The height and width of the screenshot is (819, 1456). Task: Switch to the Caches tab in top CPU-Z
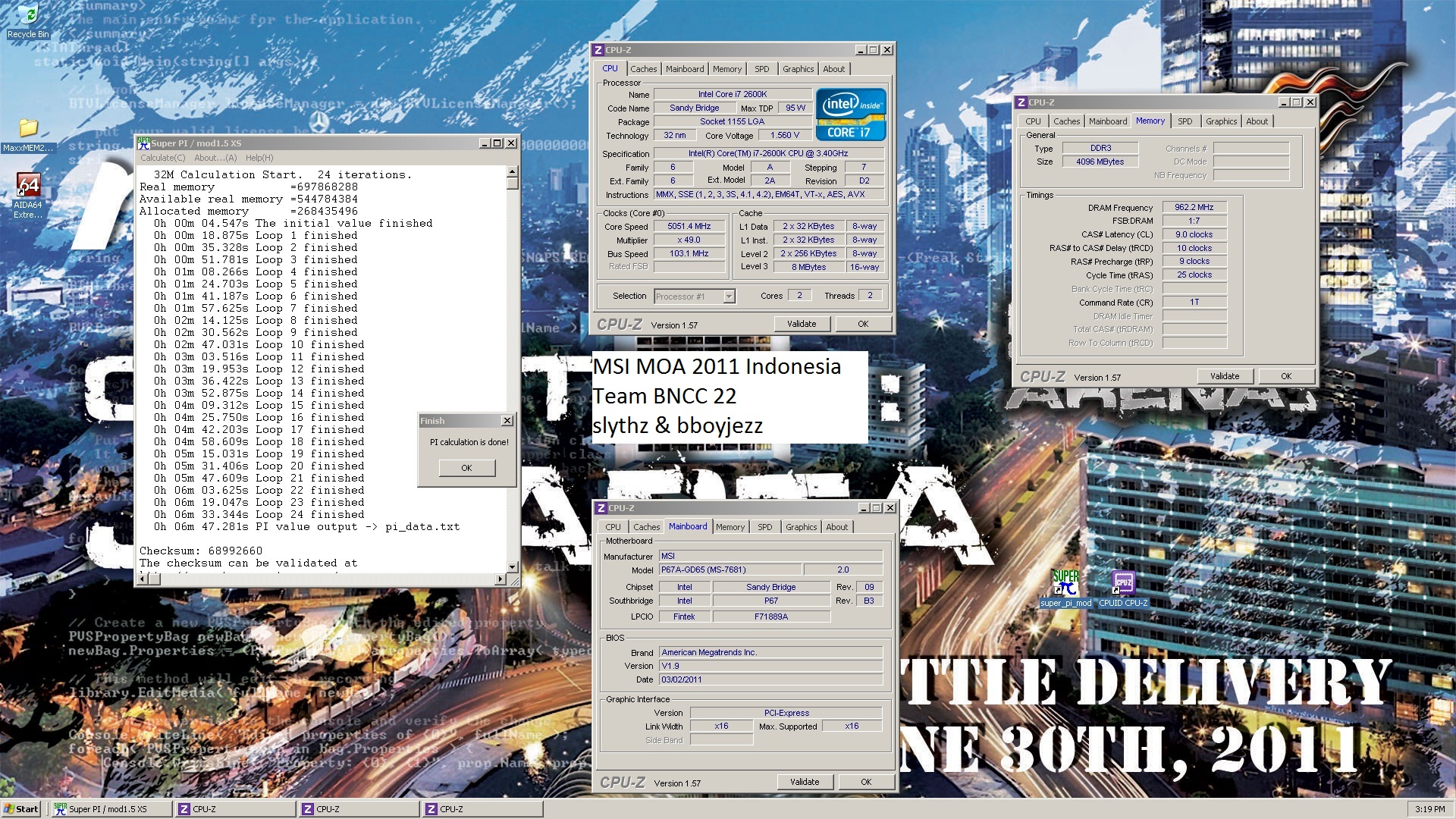[643, 69]
